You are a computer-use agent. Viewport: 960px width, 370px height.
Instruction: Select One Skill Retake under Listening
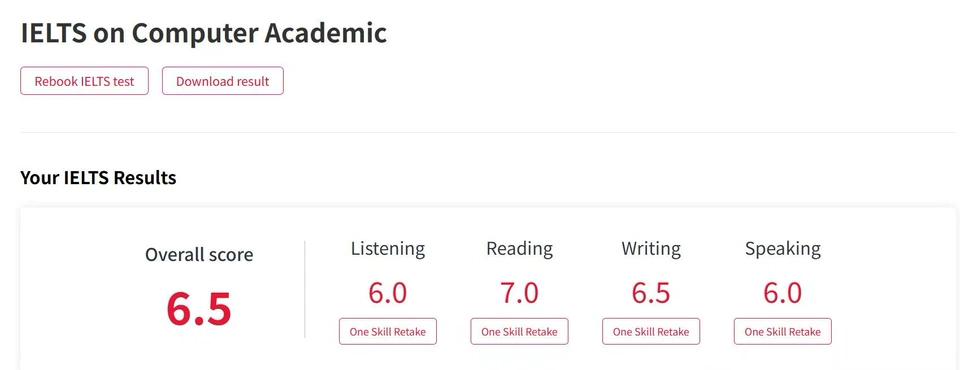tap(388, 331)
